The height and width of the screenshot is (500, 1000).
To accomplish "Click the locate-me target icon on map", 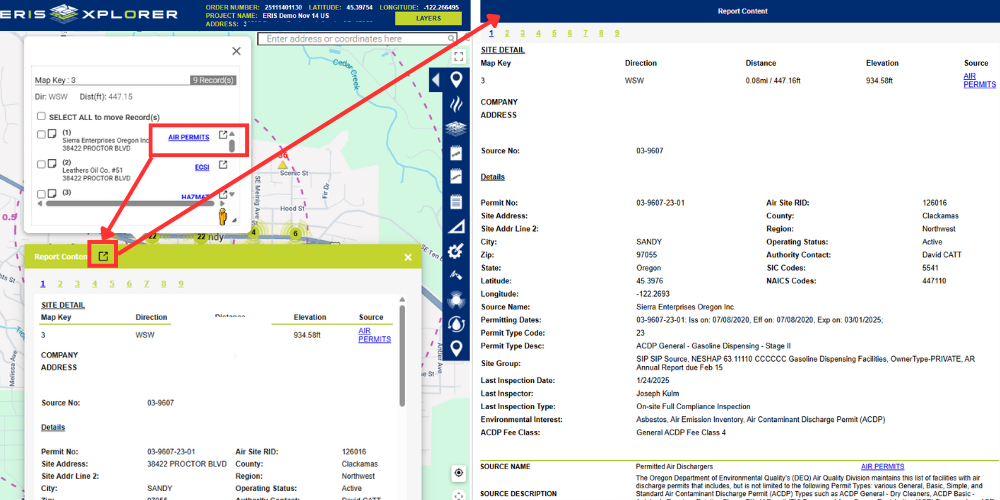I will pyautogui.click(x=458, y=472).
